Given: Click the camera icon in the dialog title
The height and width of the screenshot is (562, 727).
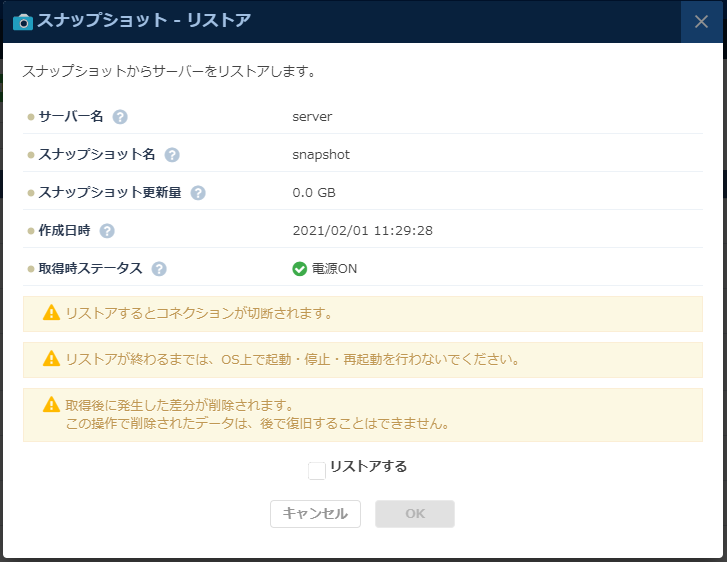Looking at the screenshot, I should click(22, 21).
